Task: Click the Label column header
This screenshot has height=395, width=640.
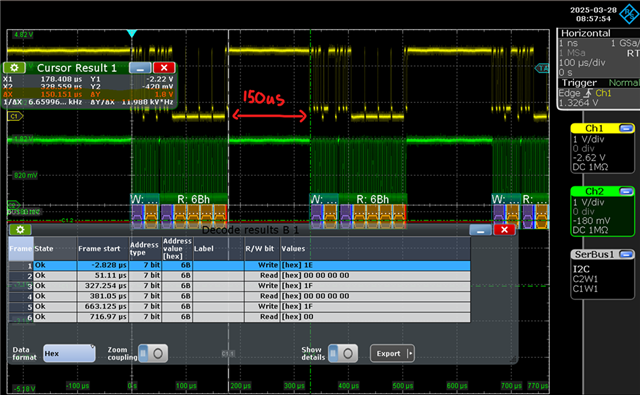Action: [x=218, y=249]
